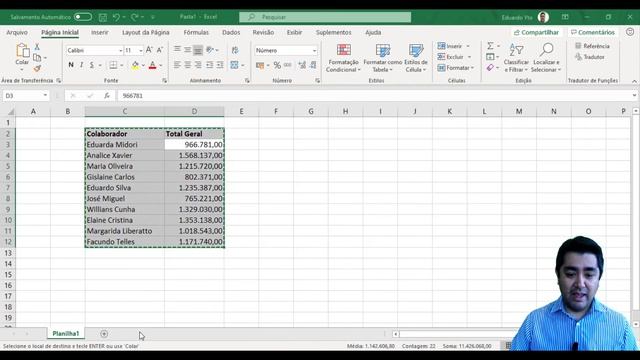The width and height of the screenshot is (640, 360).
Task: Expand the Inserir cells dropdown
Action: [468, 46]
